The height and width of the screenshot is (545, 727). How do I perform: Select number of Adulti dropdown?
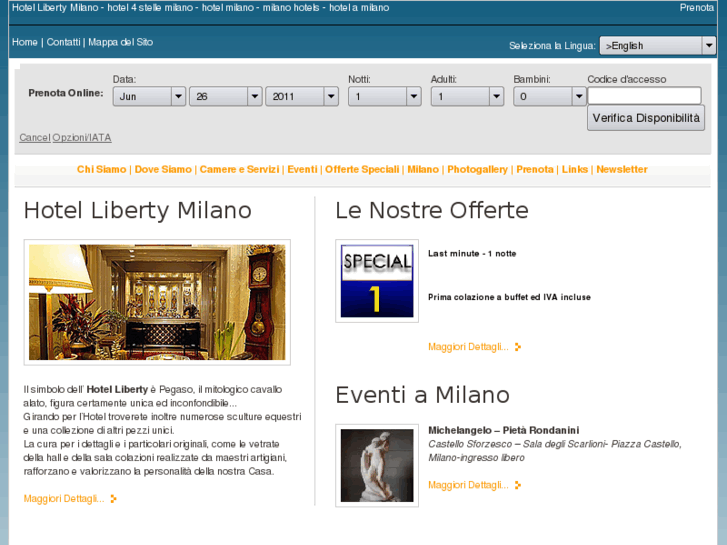tap(467, 97)
